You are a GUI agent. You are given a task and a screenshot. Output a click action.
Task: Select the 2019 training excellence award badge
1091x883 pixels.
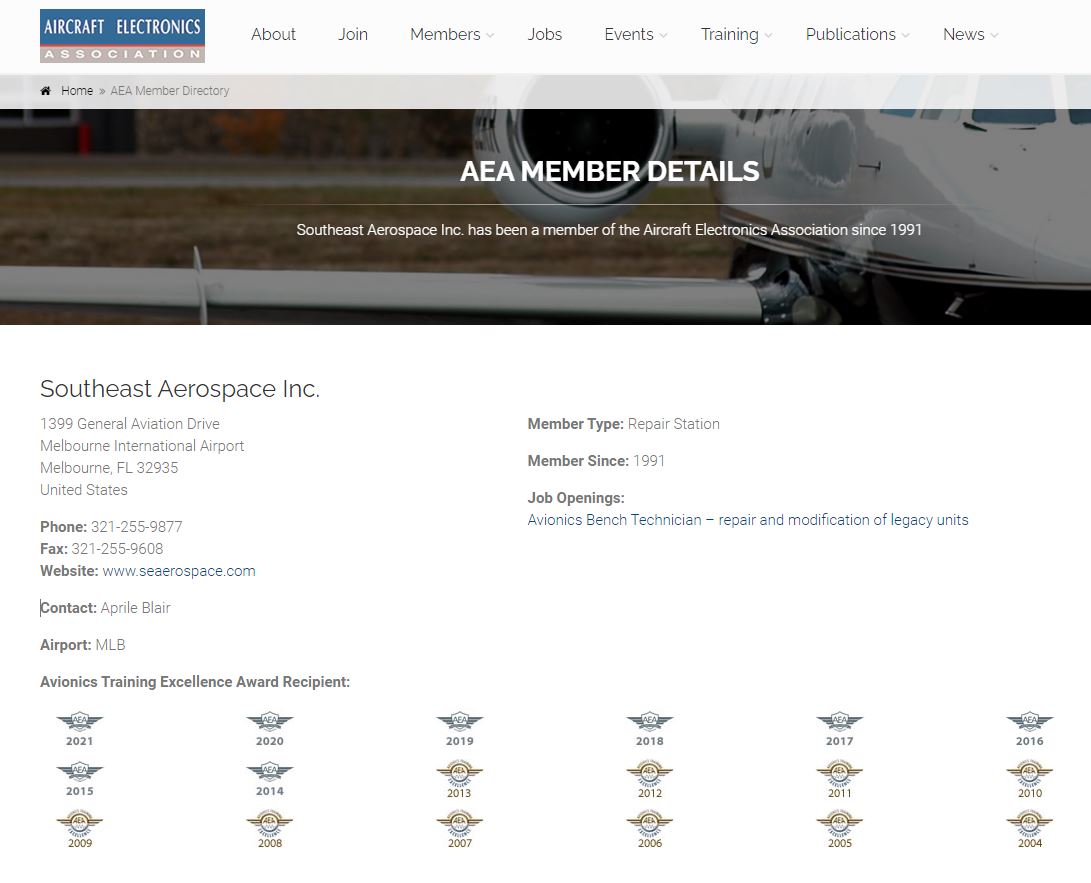(x=459, y=729)
